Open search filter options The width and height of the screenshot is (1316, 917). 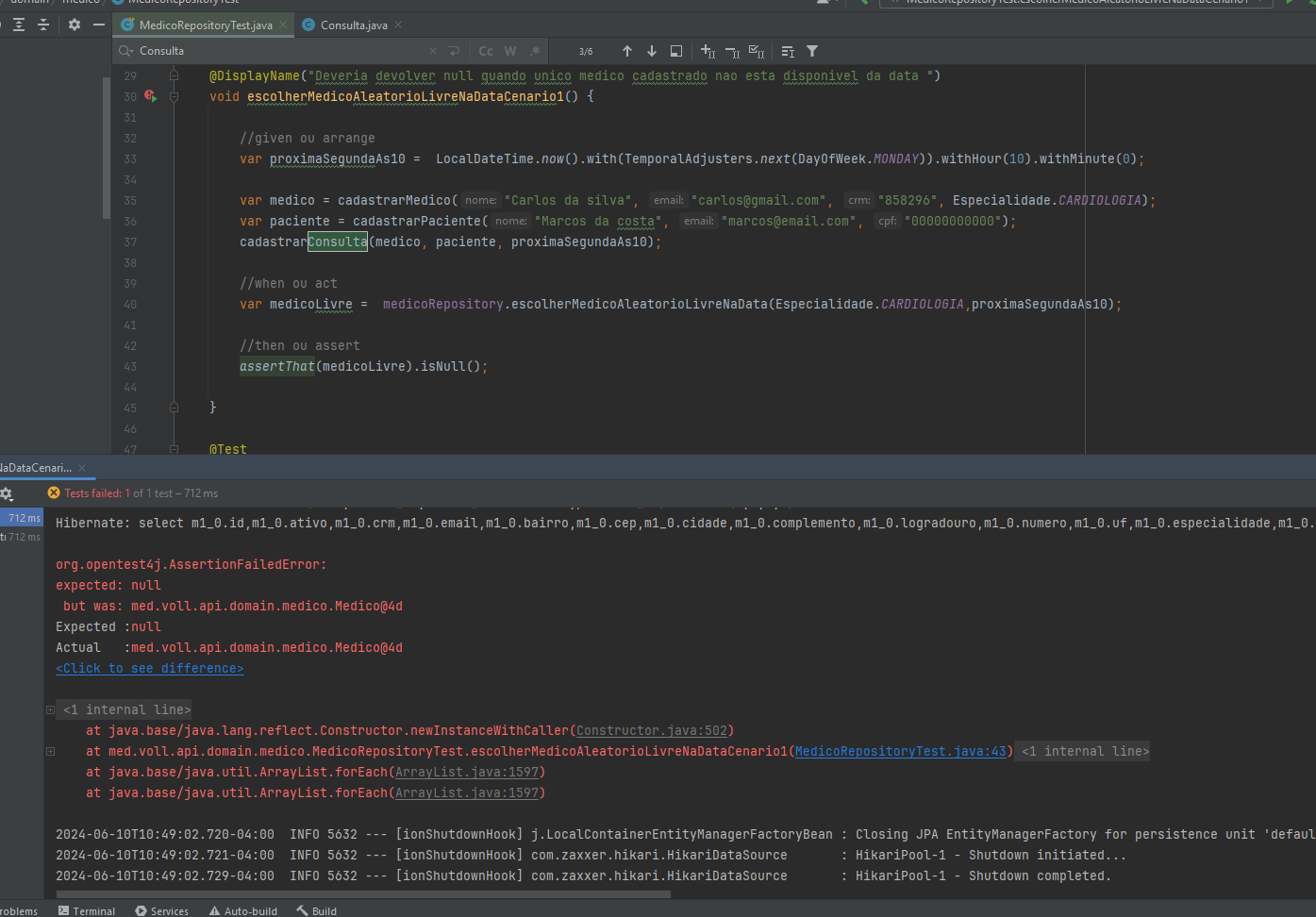pos(812,51)
